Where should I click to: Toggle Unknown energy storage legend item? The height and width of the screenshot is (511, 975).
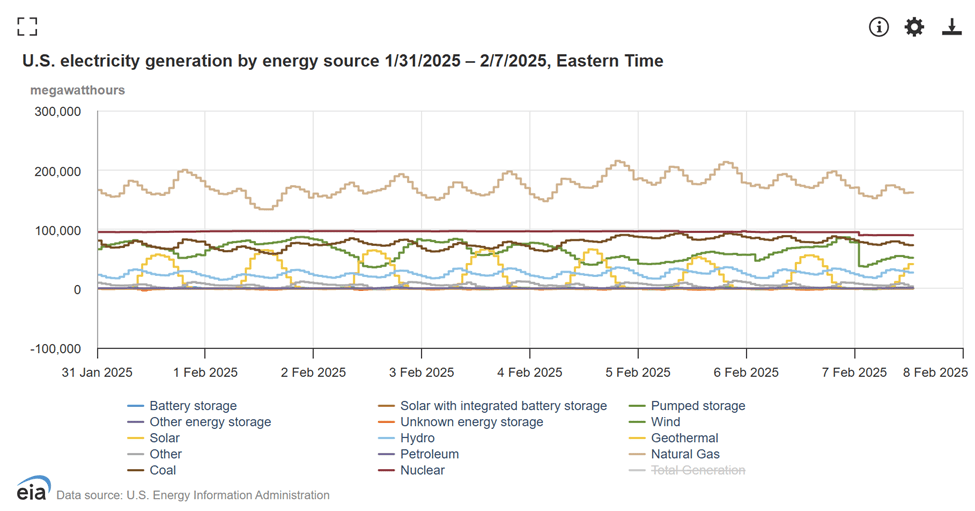tap(471, 422)
